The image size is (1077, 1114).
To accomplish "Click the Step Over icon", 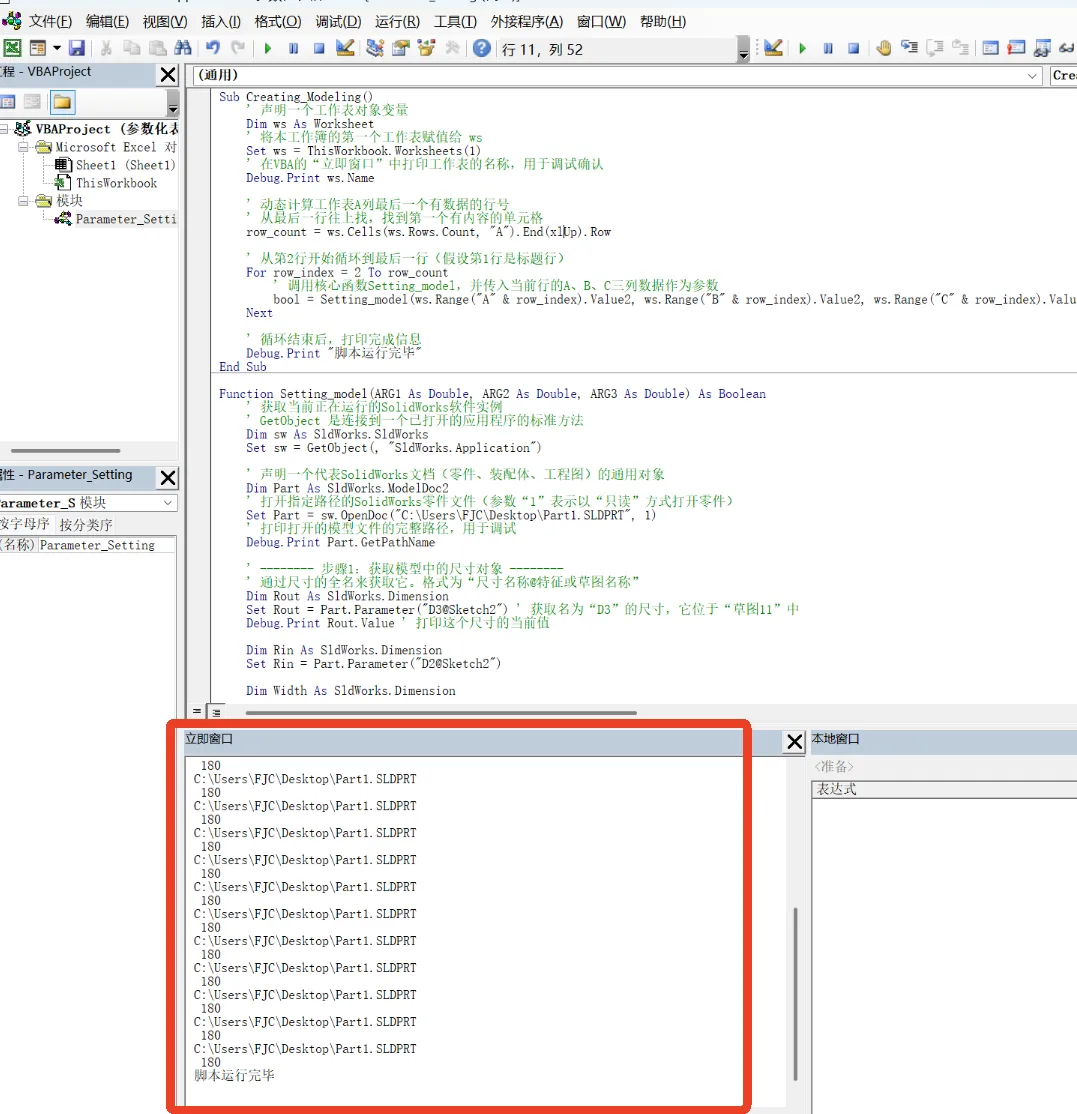I will point(935,48).
